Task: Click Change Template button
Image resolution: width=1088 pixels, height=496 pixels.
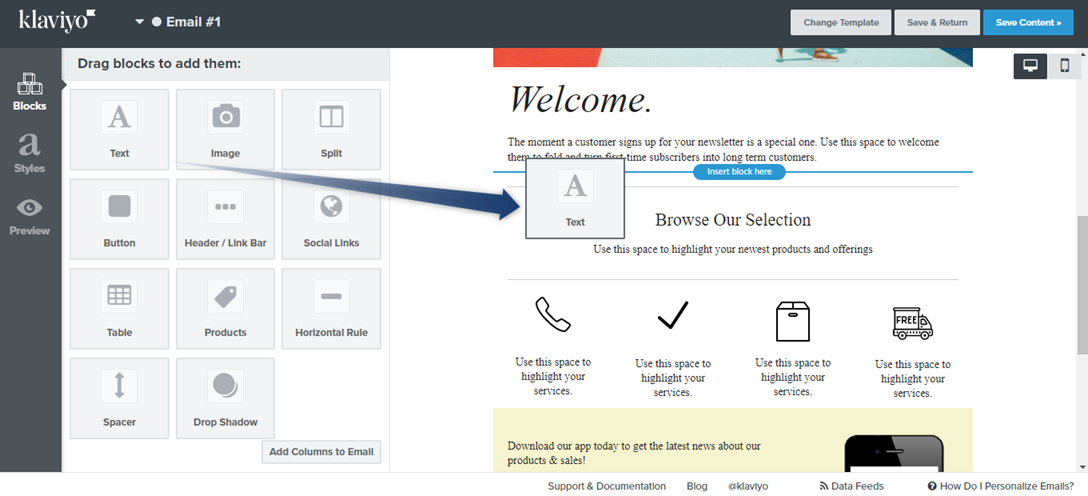Action: [841, 22]
